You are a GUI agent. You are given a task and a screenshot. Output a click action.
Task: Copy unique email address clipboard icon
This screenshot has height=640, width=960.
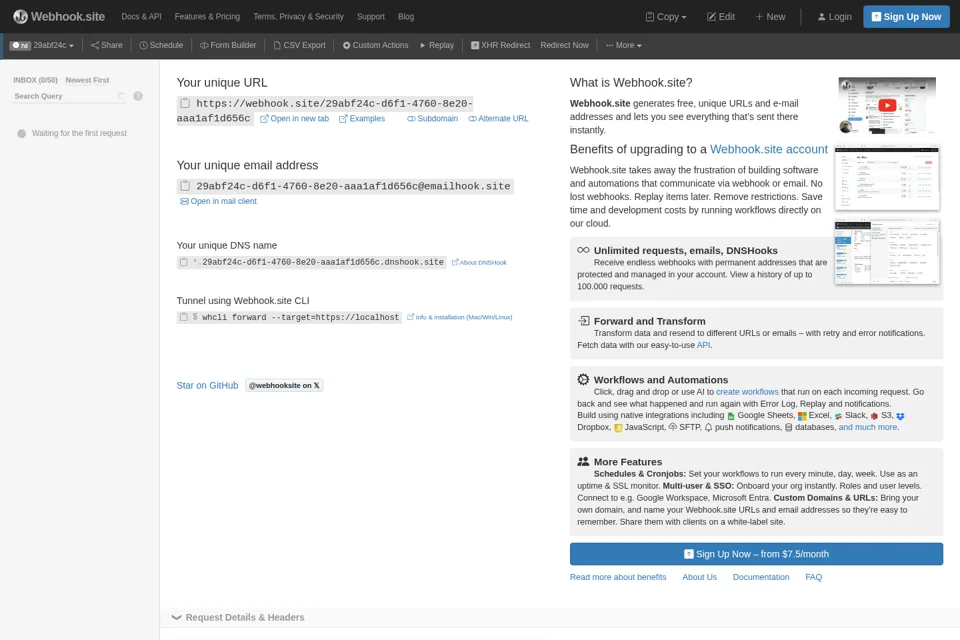[186, 186]
